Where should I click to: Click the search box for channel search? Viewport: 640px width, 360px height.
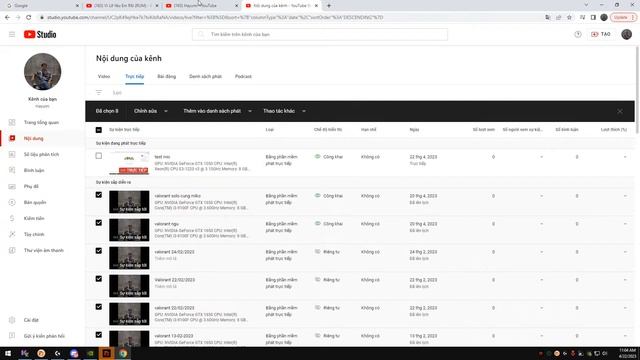(x=320, y=34)
